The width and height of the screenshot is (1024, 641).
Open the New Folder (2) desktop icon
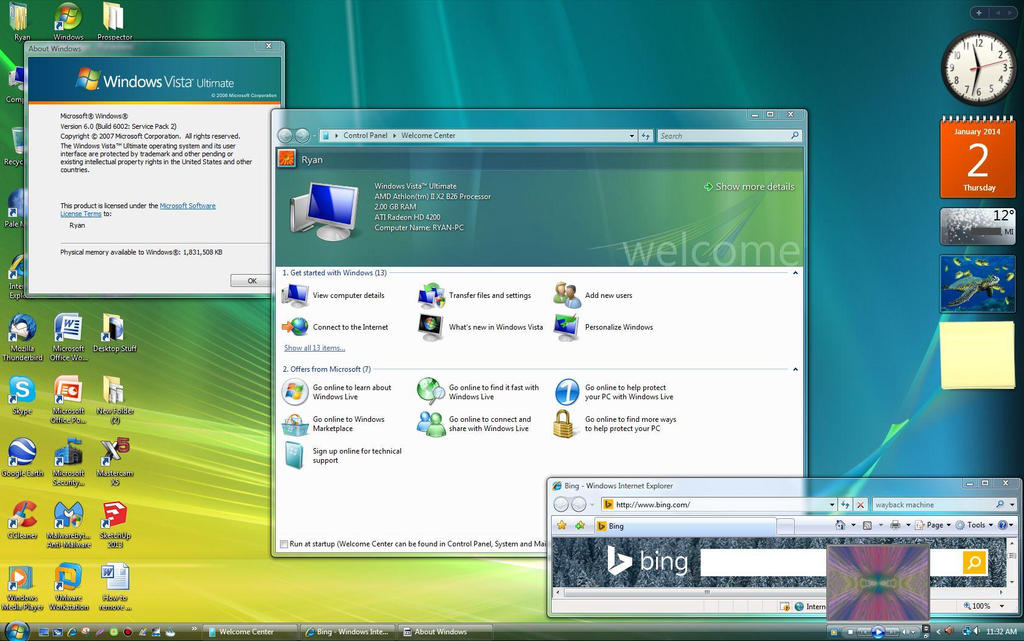tap(115, 399)
